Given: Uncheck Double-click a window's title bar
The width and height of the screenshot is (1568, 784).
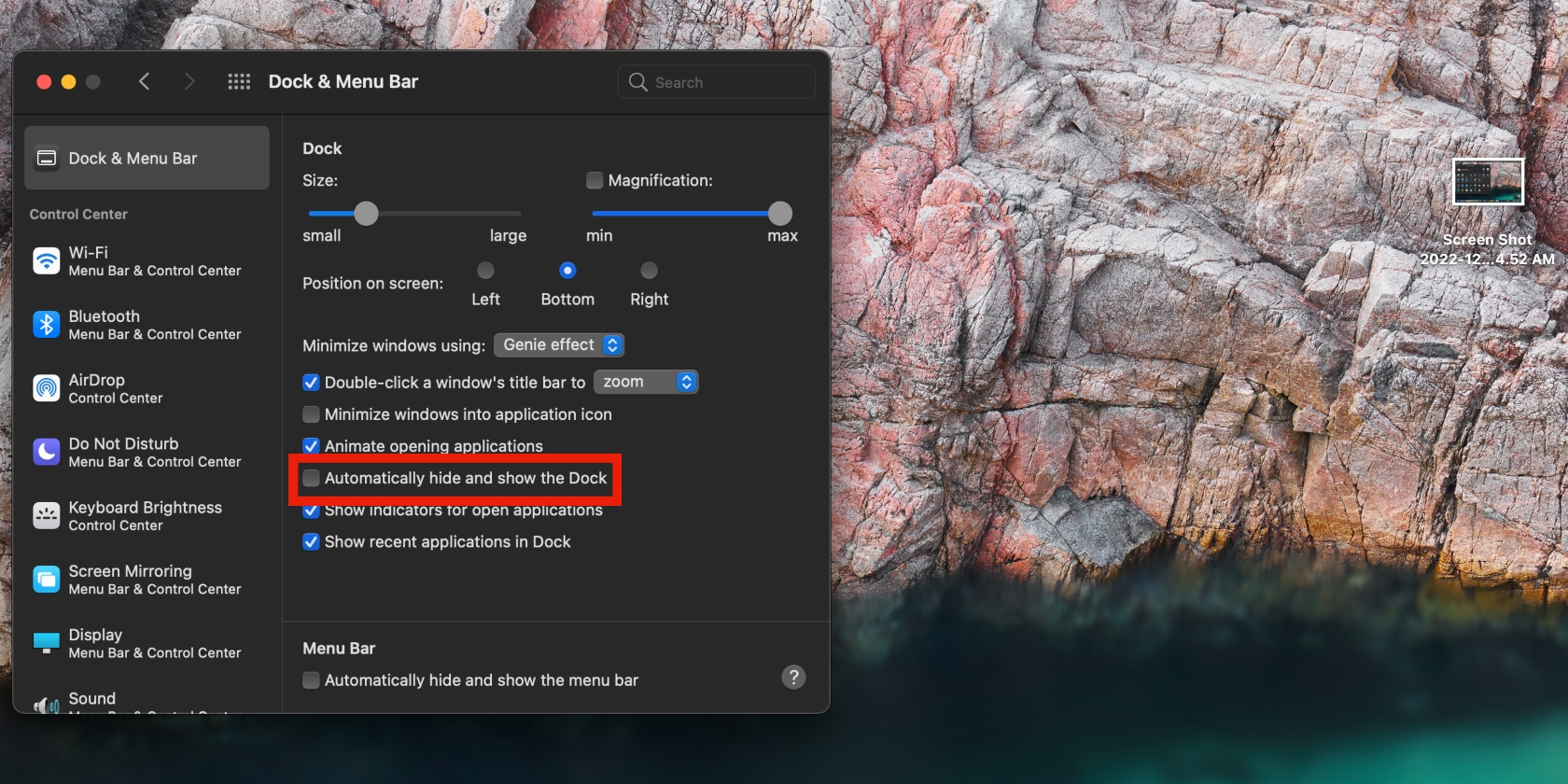Looking at the screenshot, I should pos(312,383).
